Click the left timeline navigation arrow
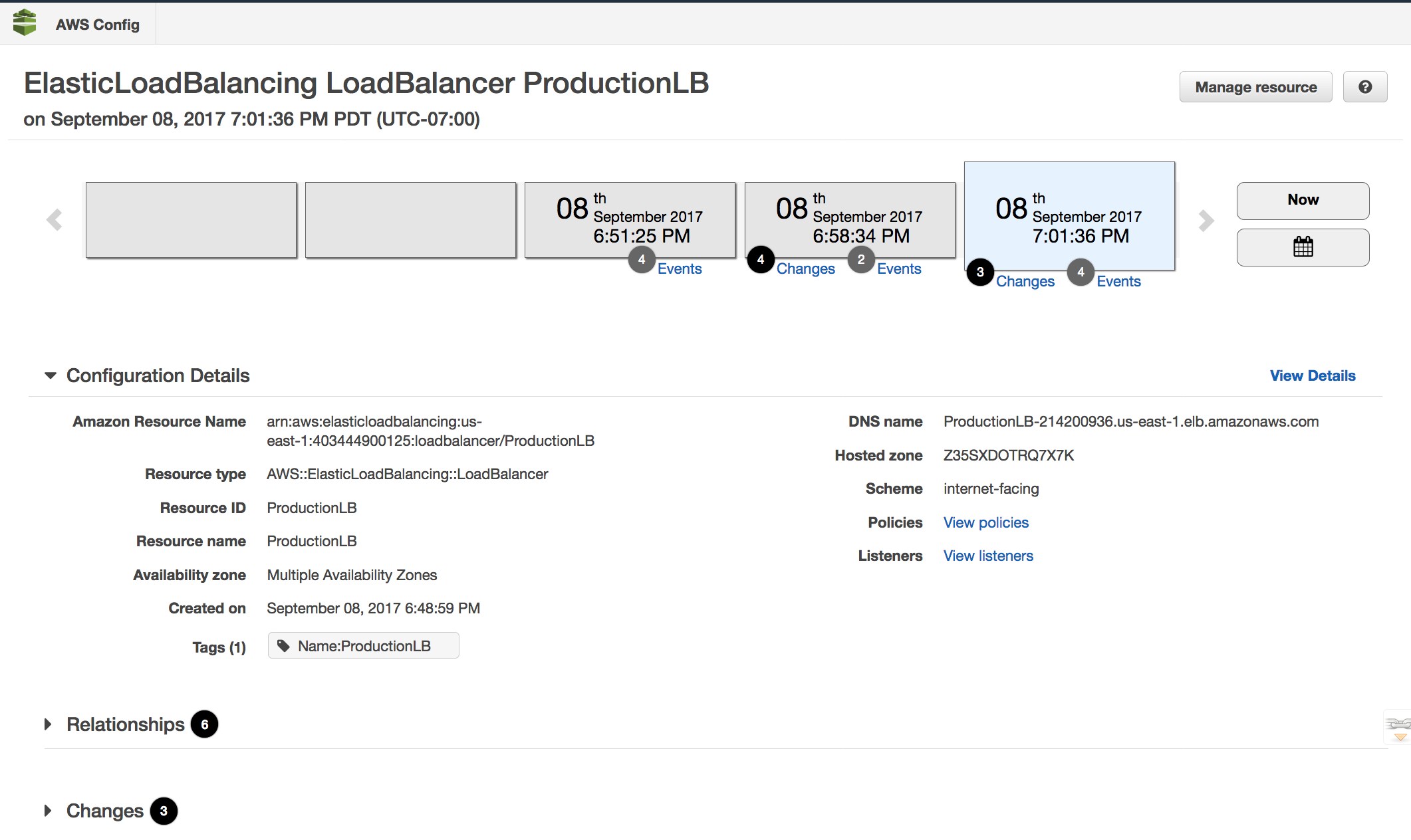The image size is (1411, 840). click(x=53, y=219)
